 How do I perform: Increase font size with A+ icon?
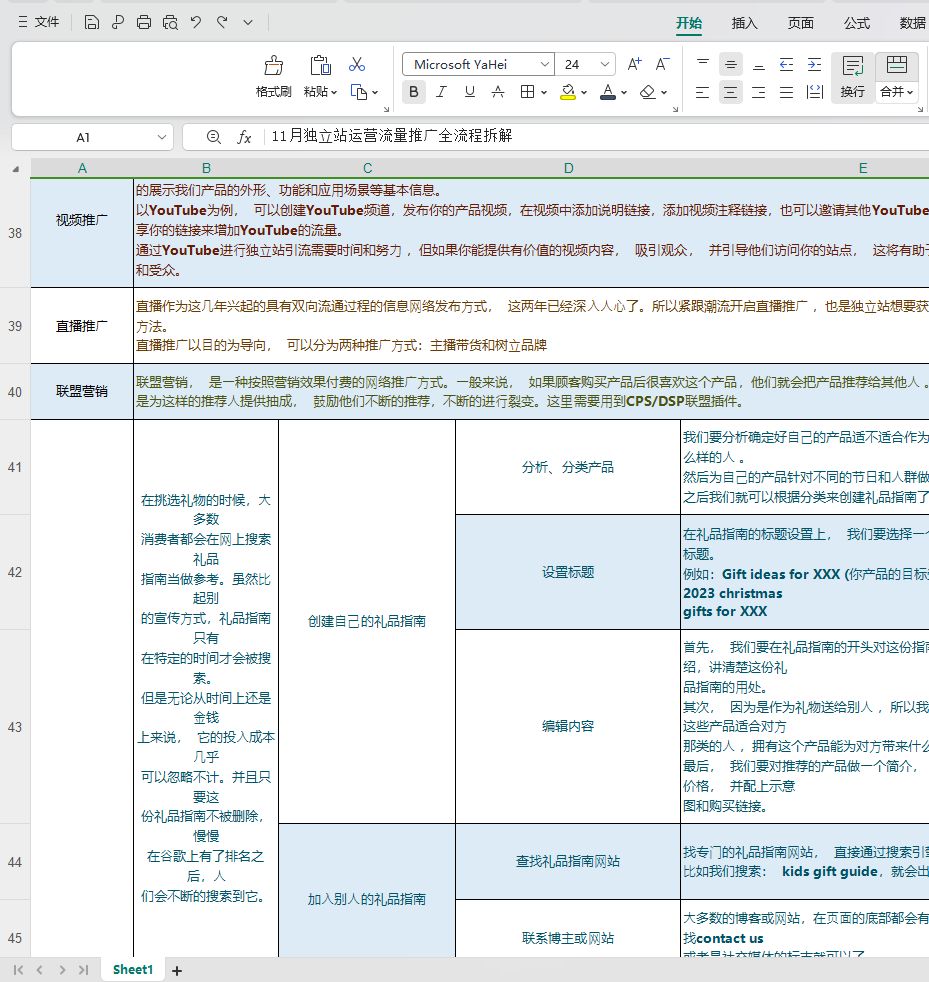[635, 64]
